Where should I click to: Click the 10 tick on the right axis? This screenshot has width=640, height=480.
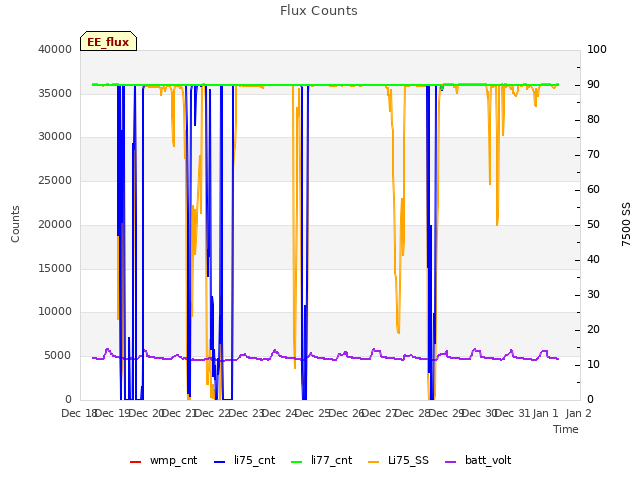tap(593, 364)
